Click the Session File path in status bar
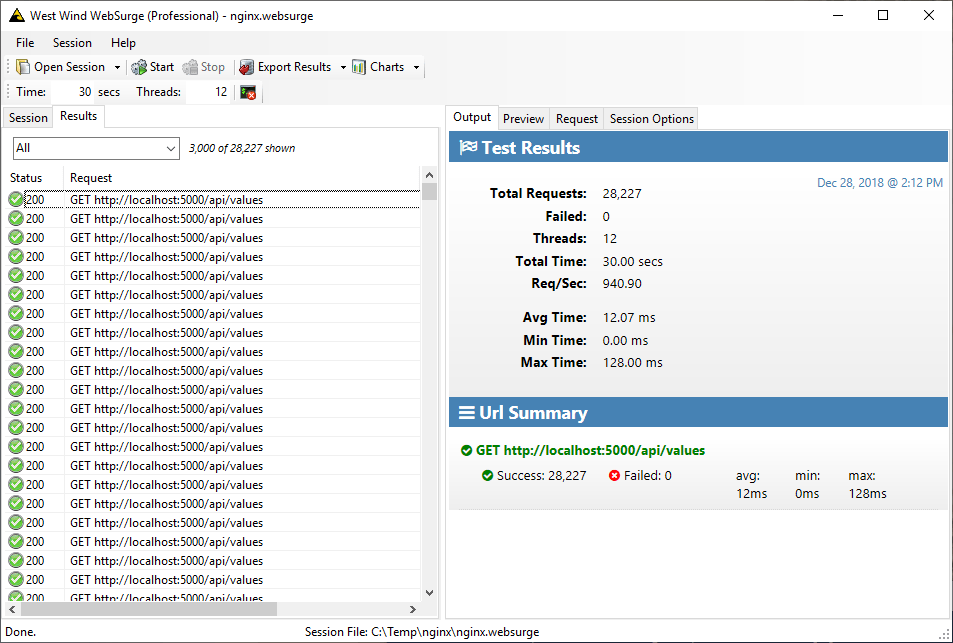The height and width of the screenshot is (643, 953). 422,632
